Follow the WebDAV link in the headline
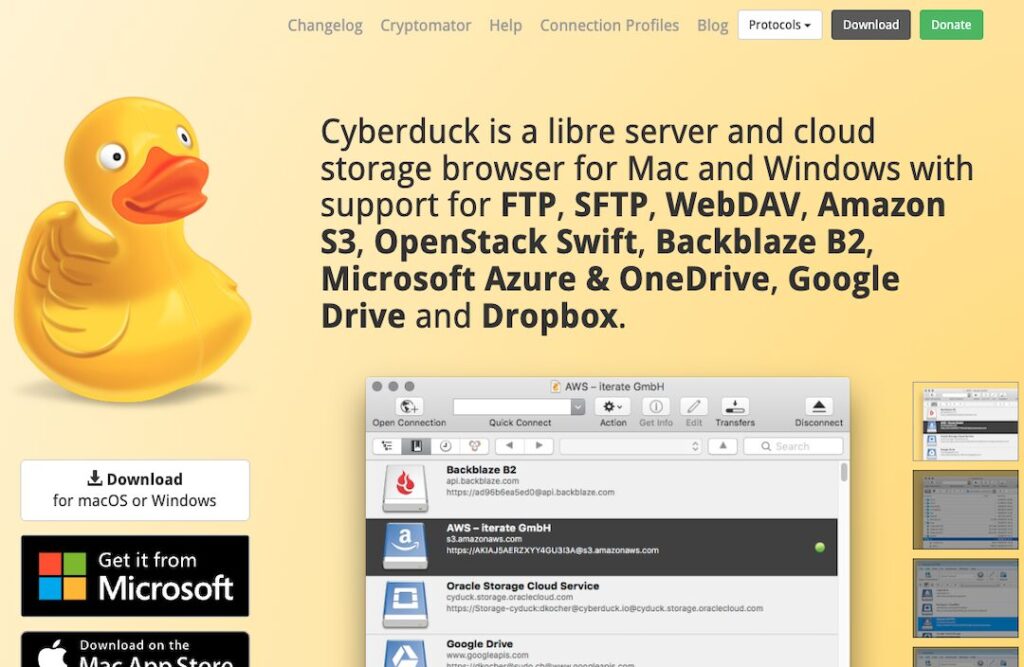Screen dimensions: 1024x667 coord(733,204)
